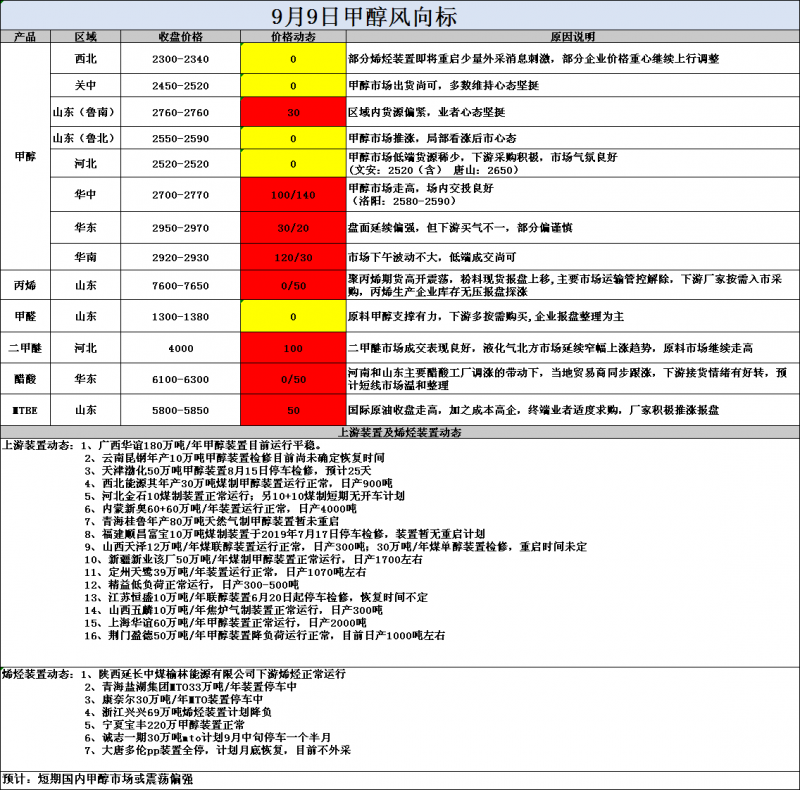Click the MTBE product cell
This screenshot has width=800, height=790.
pos(25,410)
